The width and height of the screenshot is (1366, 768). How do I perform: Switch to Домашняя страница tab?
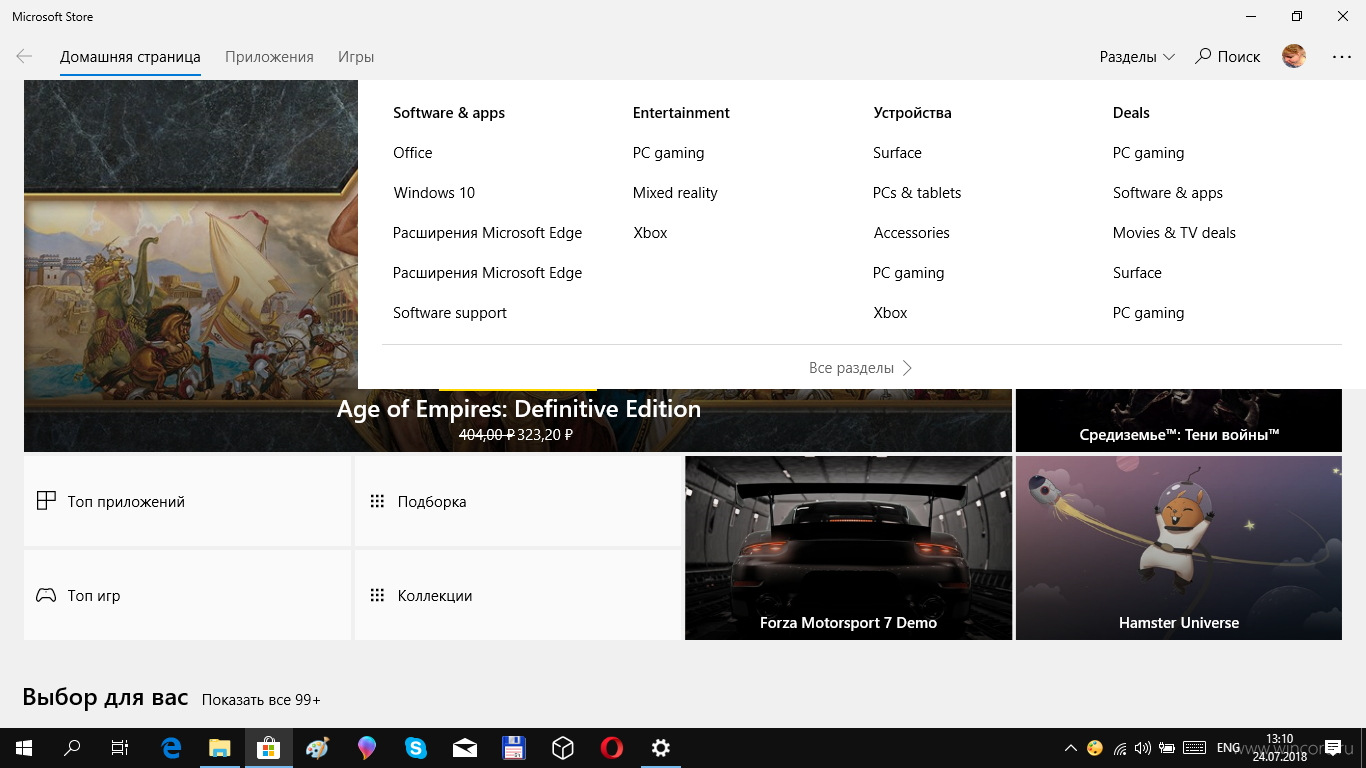[130, 57]
